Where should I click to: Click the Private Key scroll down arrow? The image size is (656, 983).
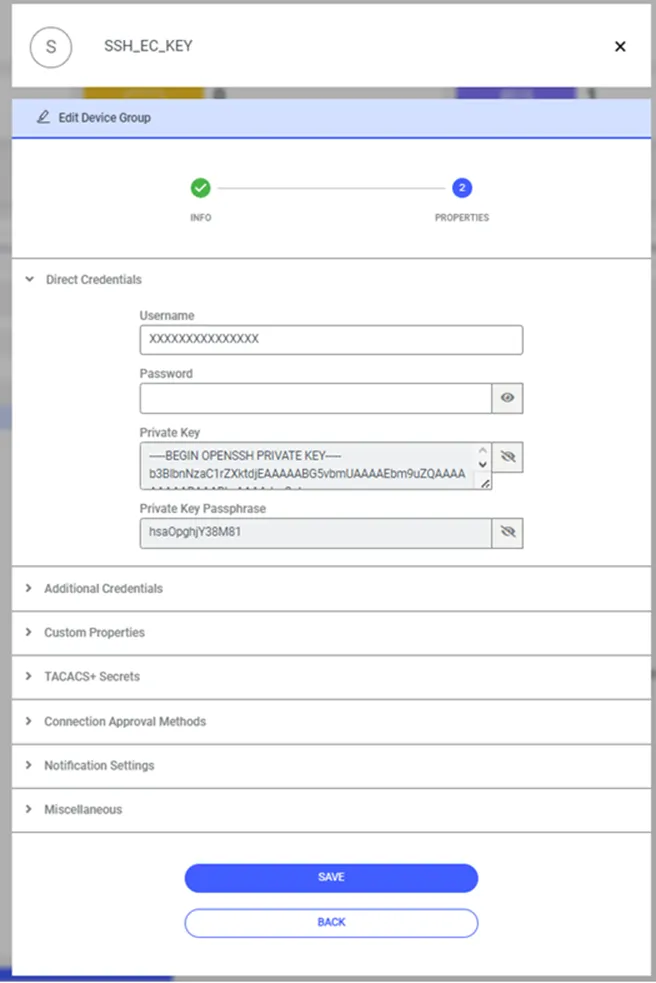pyautogui.click(x=482, y=465)
